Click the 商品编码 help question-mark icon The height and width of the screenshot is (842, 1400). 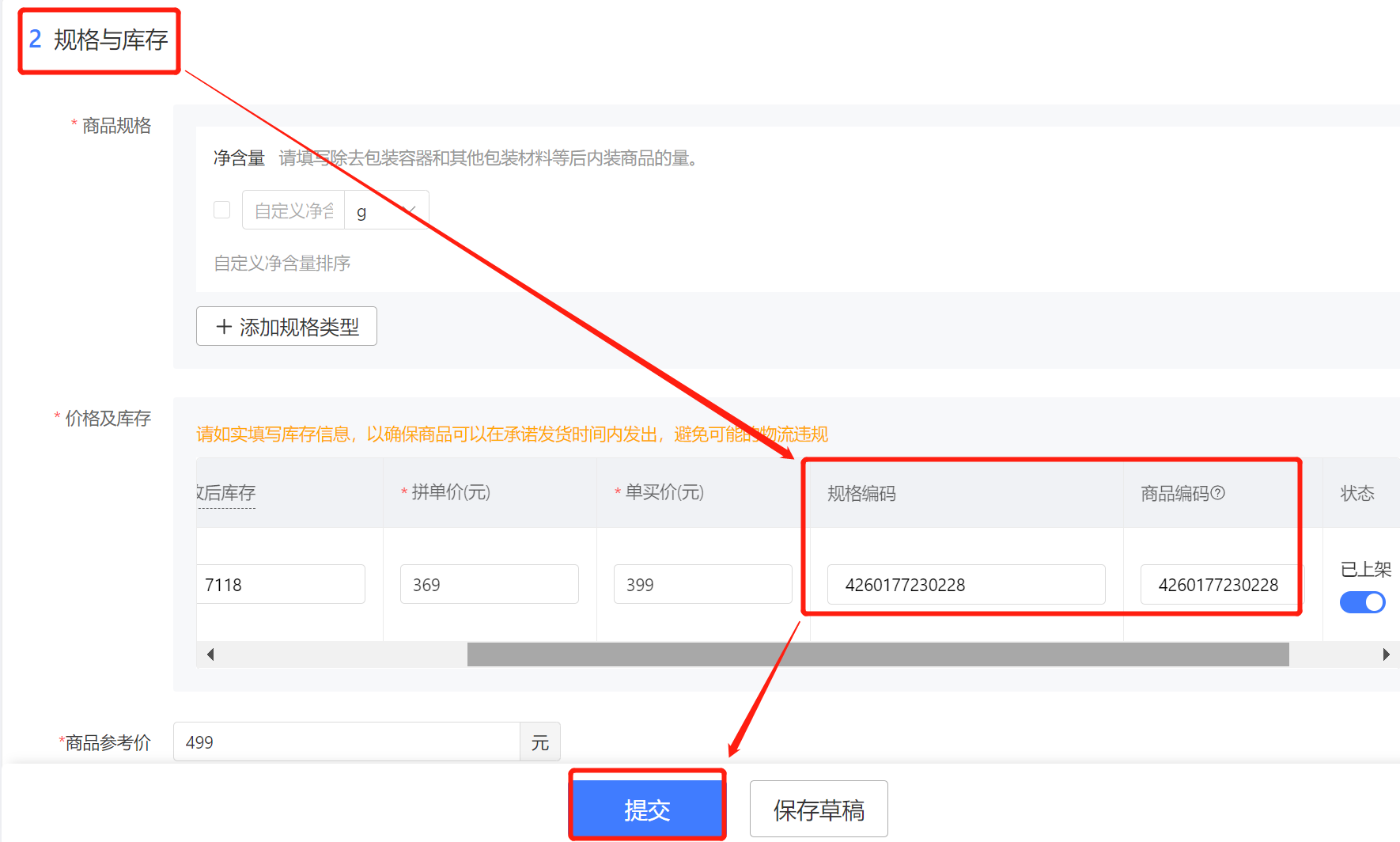coord(1218,493)
